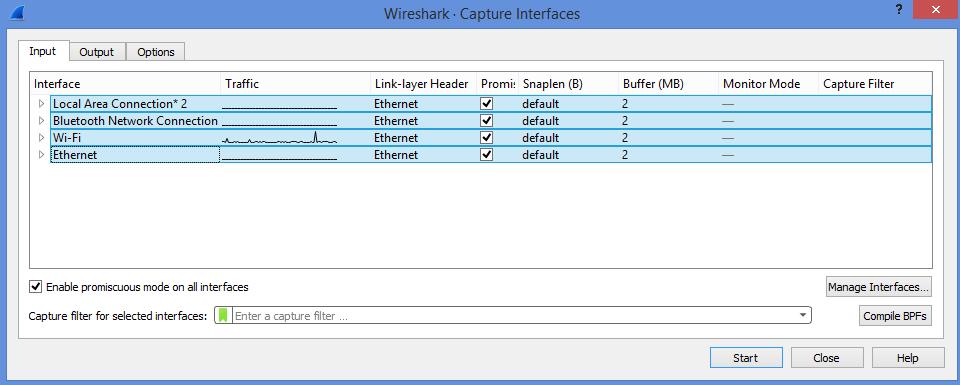This screenshot has height=385, width=960.
Task: Disable promiscuous mode on all interfaces
Action: (36, 286)
